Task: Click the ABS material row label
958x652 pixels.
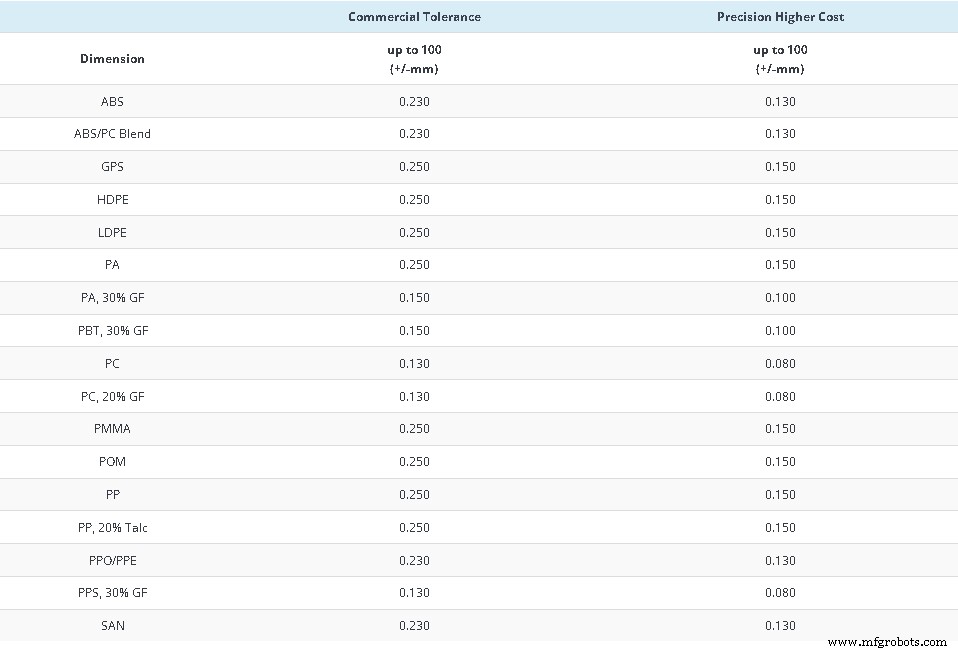Action: click(112, 101)
